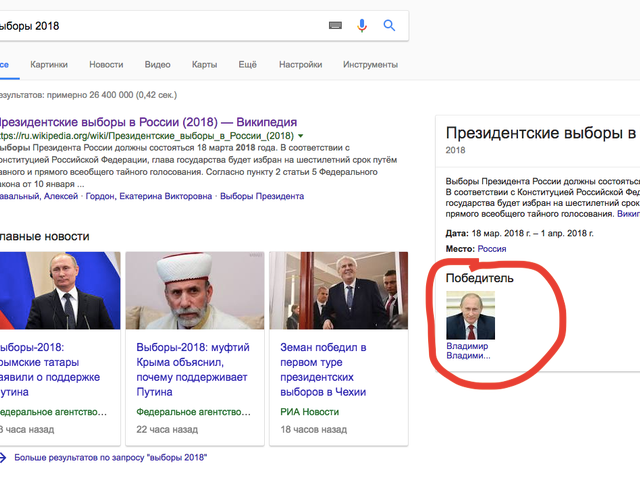This screenshot has width=640, height=480.
Task: Open the Настройки dropdown
Action: pos(300,64)
